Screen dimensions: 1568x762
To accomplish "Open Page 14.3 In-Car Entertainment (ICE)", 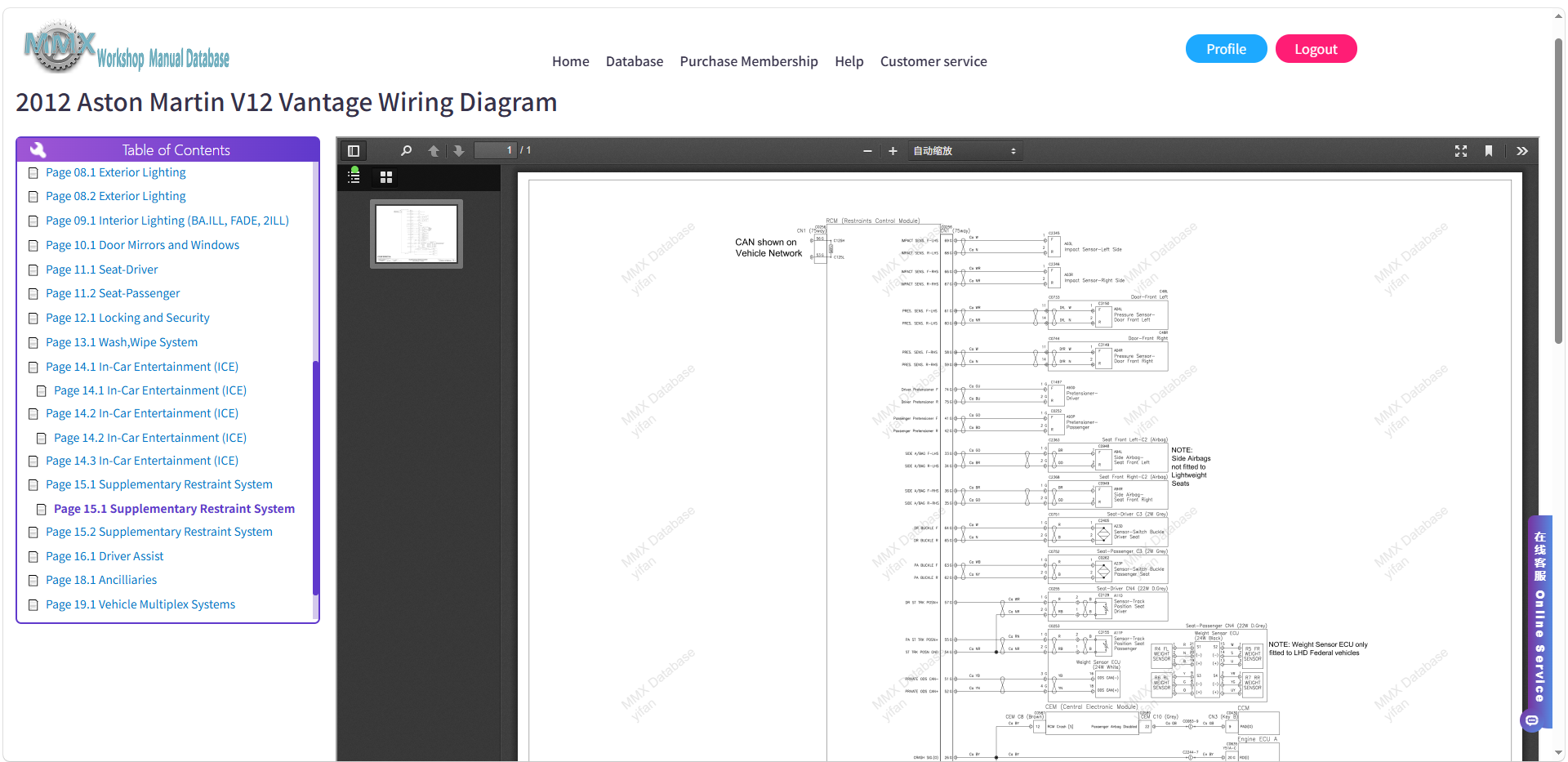I will pyautogui.click(x=142, y=461).
